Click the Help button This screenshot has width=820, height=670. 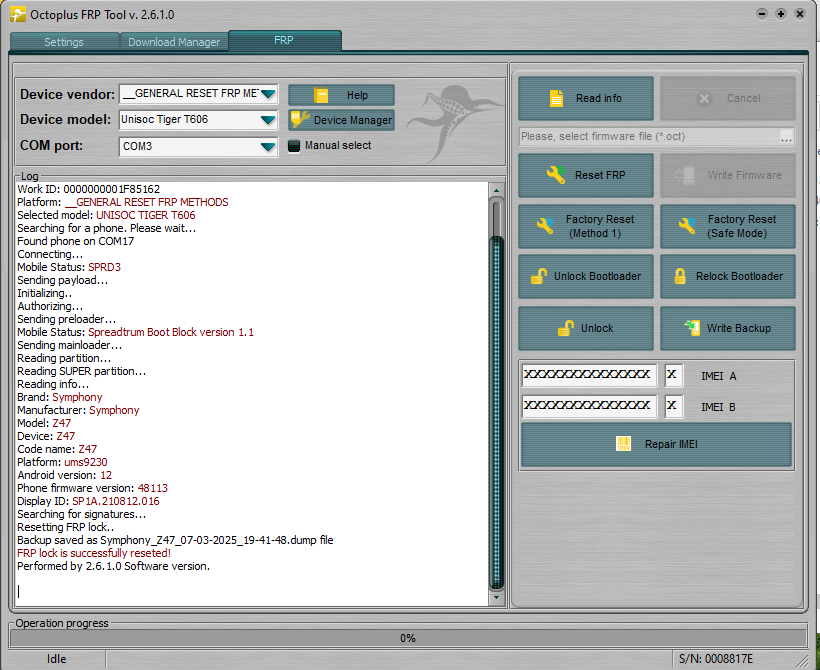pos(341,95)
